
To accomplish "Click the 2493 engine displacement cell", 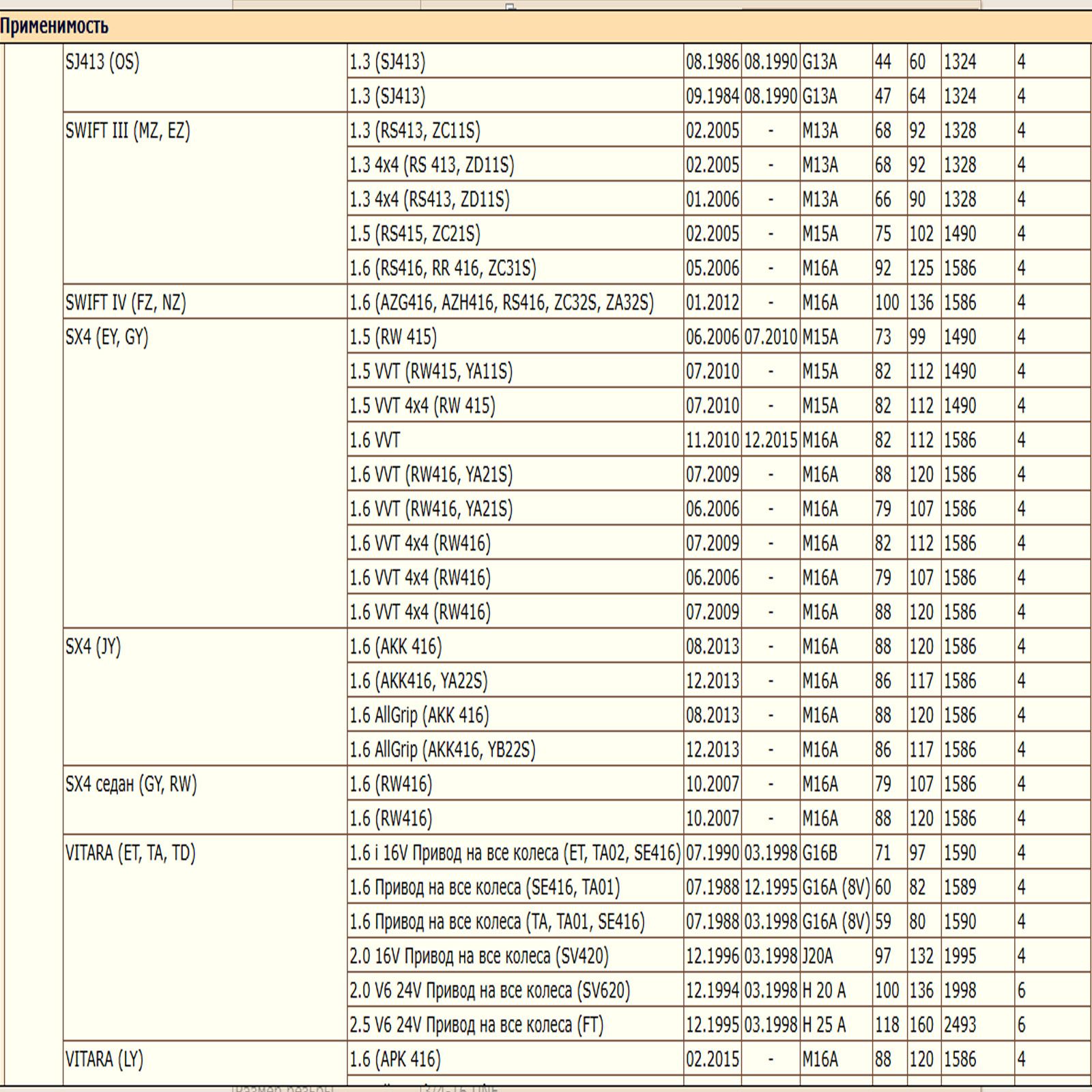I will click(x=960, y=1025).
